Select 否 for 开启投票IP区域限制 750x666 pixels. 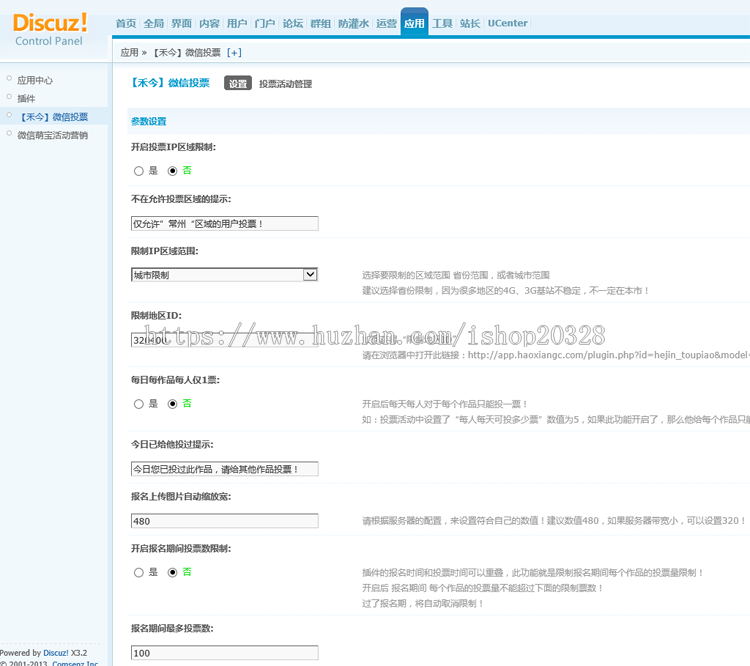click(172, 171)
